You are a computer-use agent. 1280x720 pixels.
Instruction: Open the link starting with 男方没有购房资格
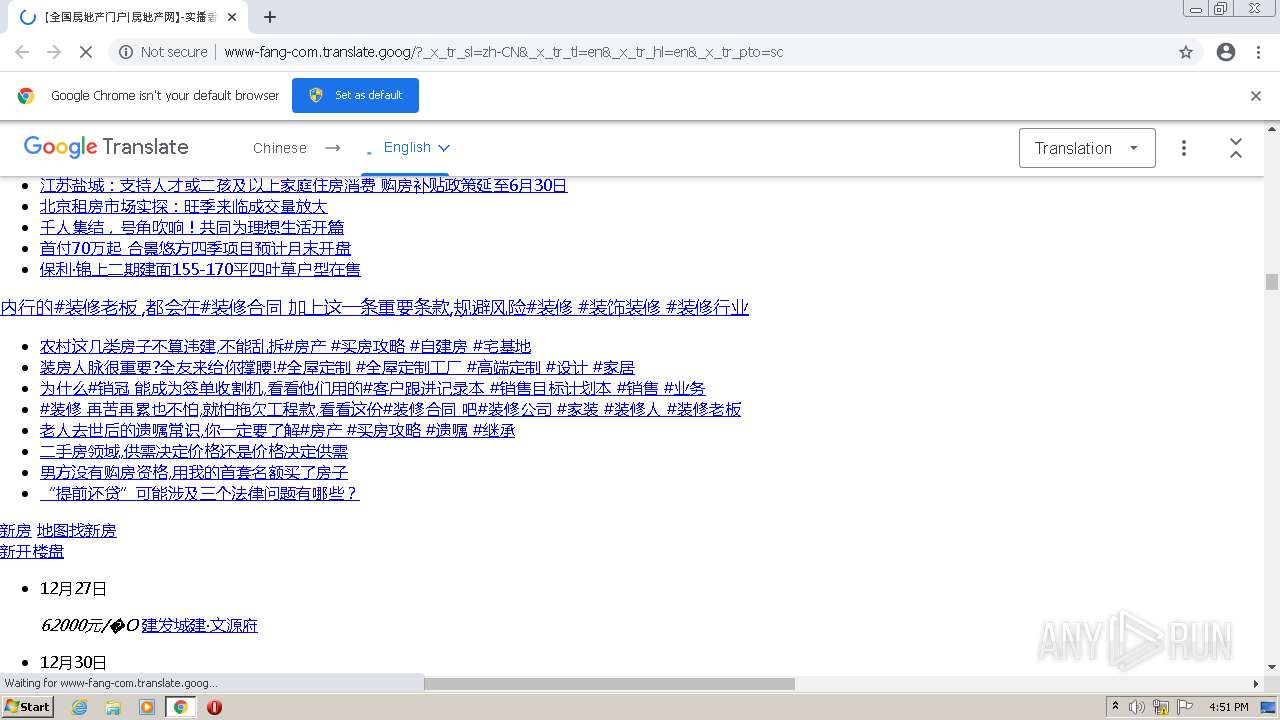click(194, 472)
